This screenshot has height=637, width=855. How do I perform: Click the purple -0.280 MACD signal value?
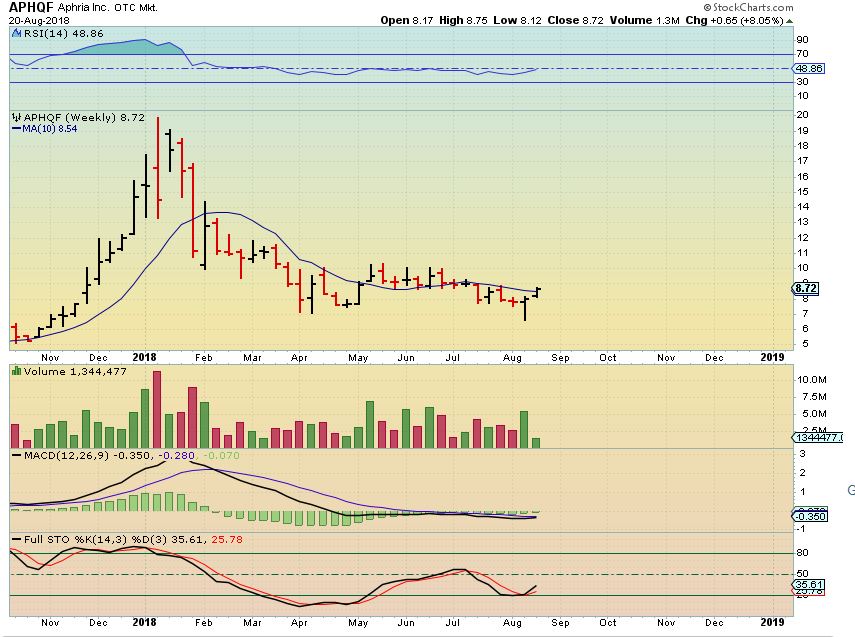pos(176,455)
